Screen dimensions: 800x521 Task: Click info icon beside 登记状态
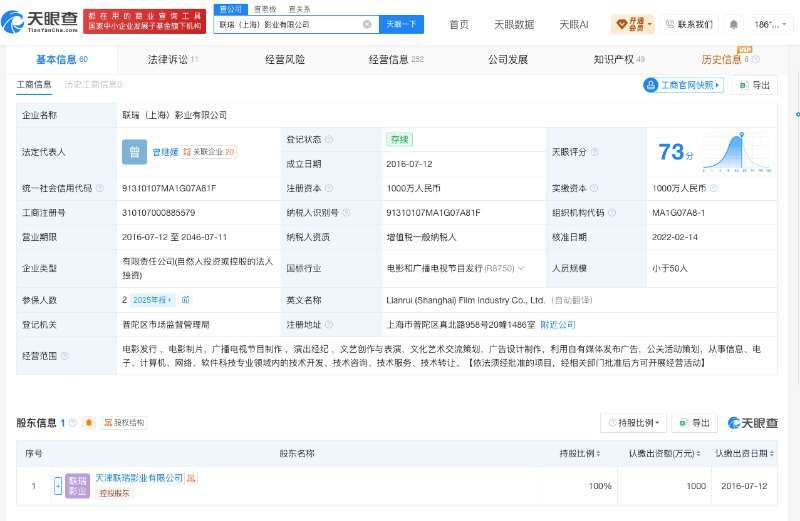point(329,139)
